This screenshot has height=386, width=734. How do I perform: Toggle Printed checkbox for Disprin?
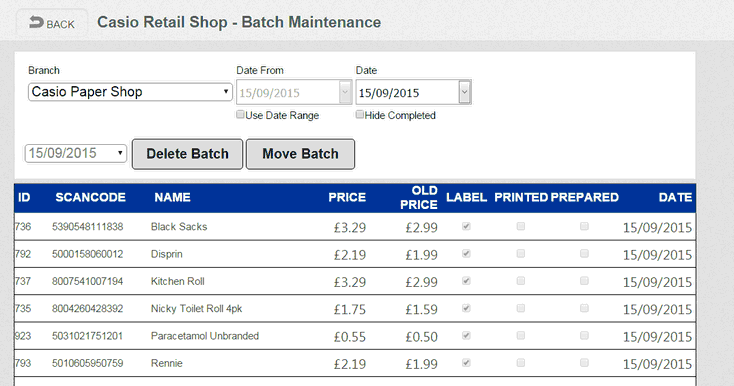coord(521,254)
